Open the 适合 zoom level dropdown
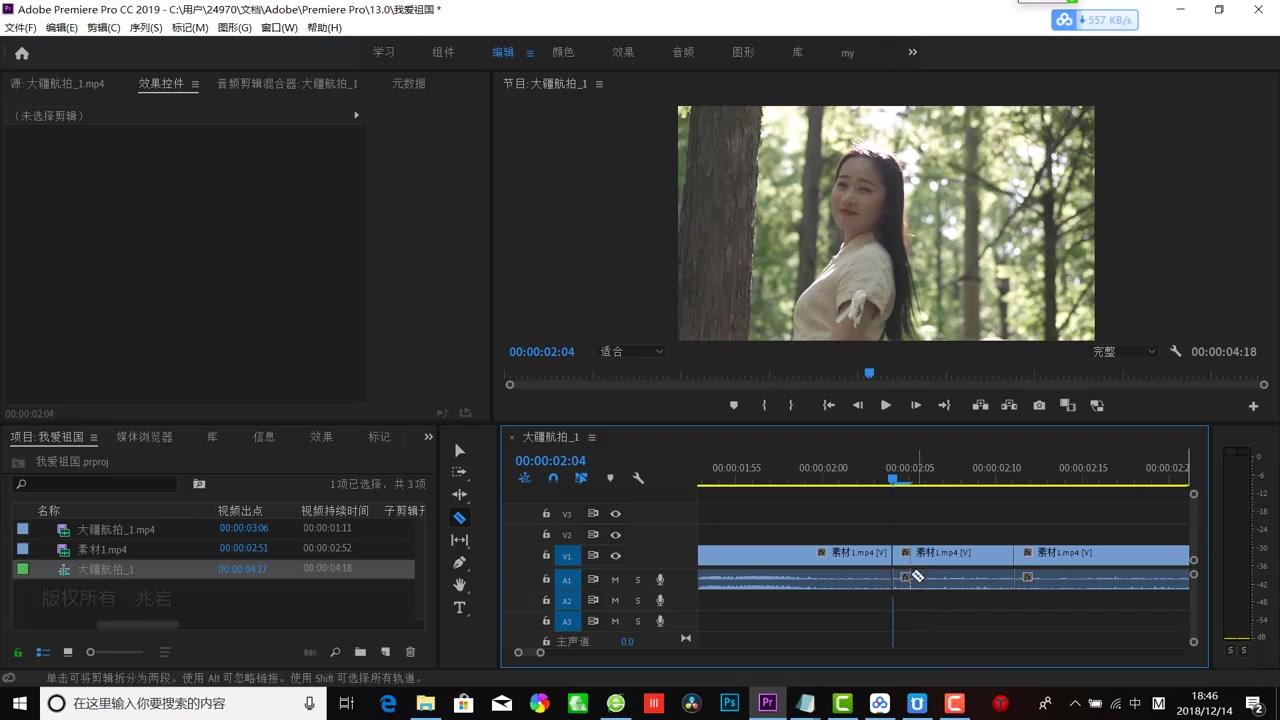 point(630,352)
